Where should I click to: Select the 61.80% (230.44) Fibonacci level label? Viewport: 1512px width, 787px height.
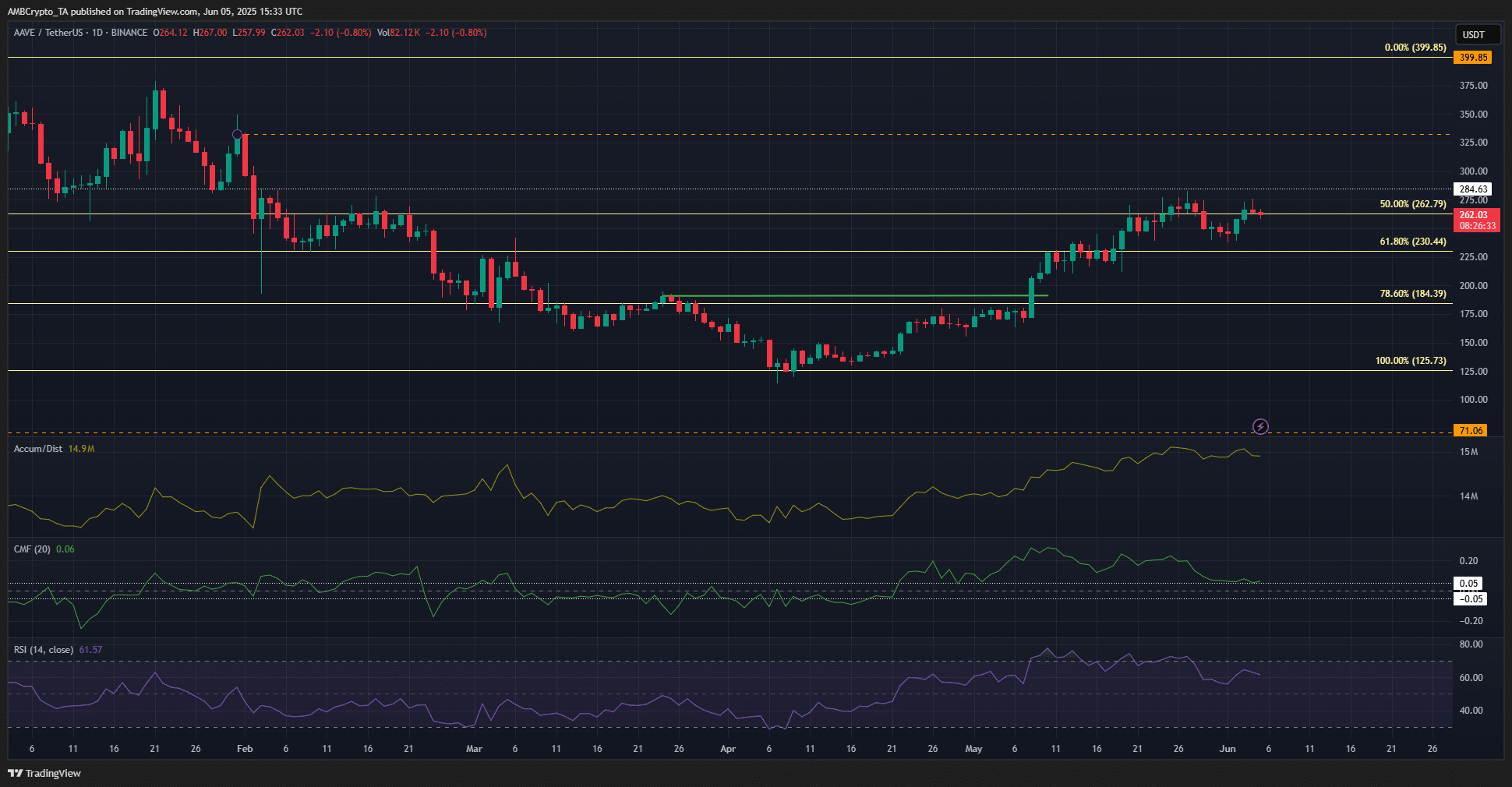pos(1412,242)
